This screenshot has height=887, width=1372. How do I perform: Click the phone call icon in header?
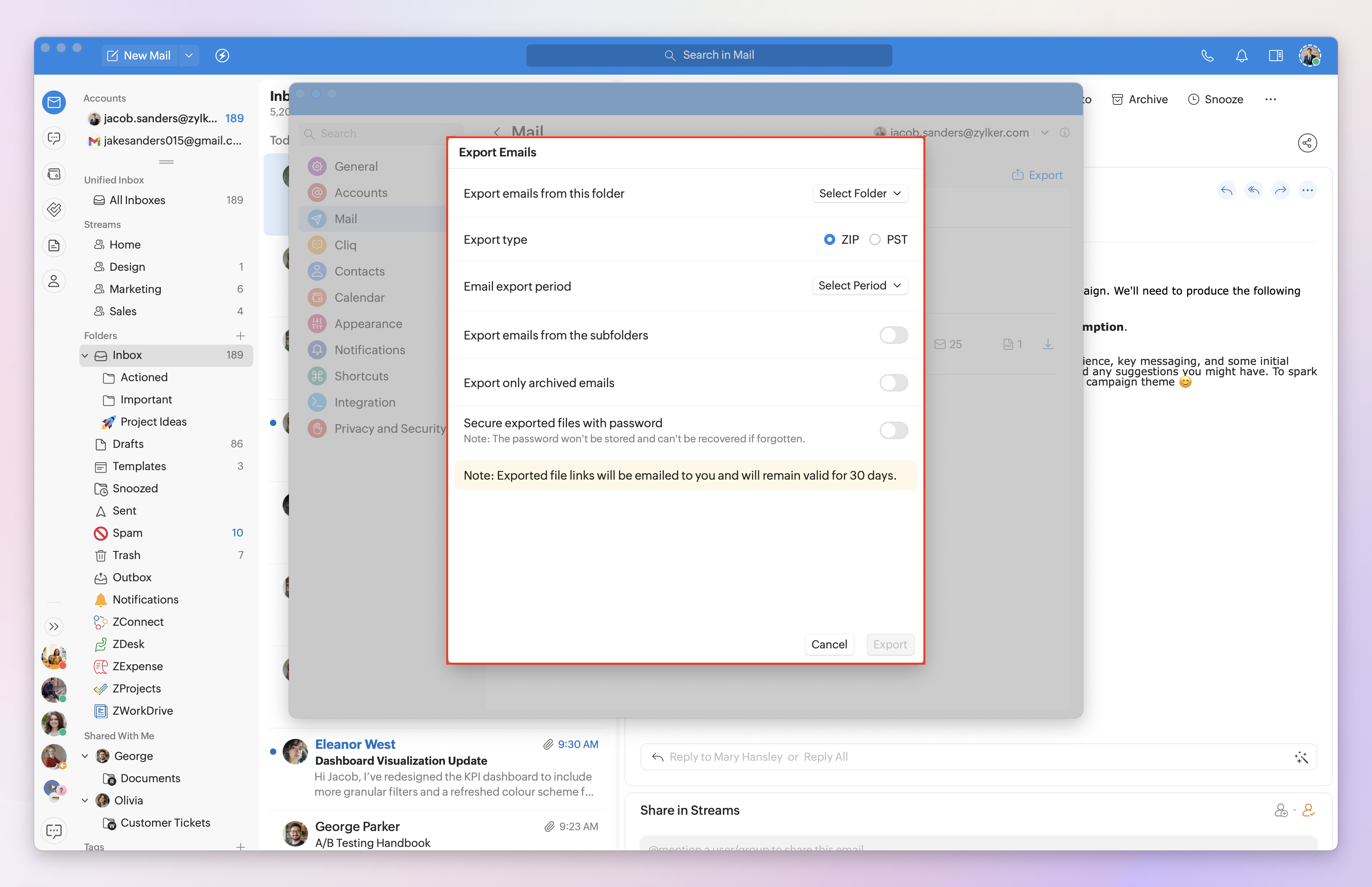pos(1207,55)
